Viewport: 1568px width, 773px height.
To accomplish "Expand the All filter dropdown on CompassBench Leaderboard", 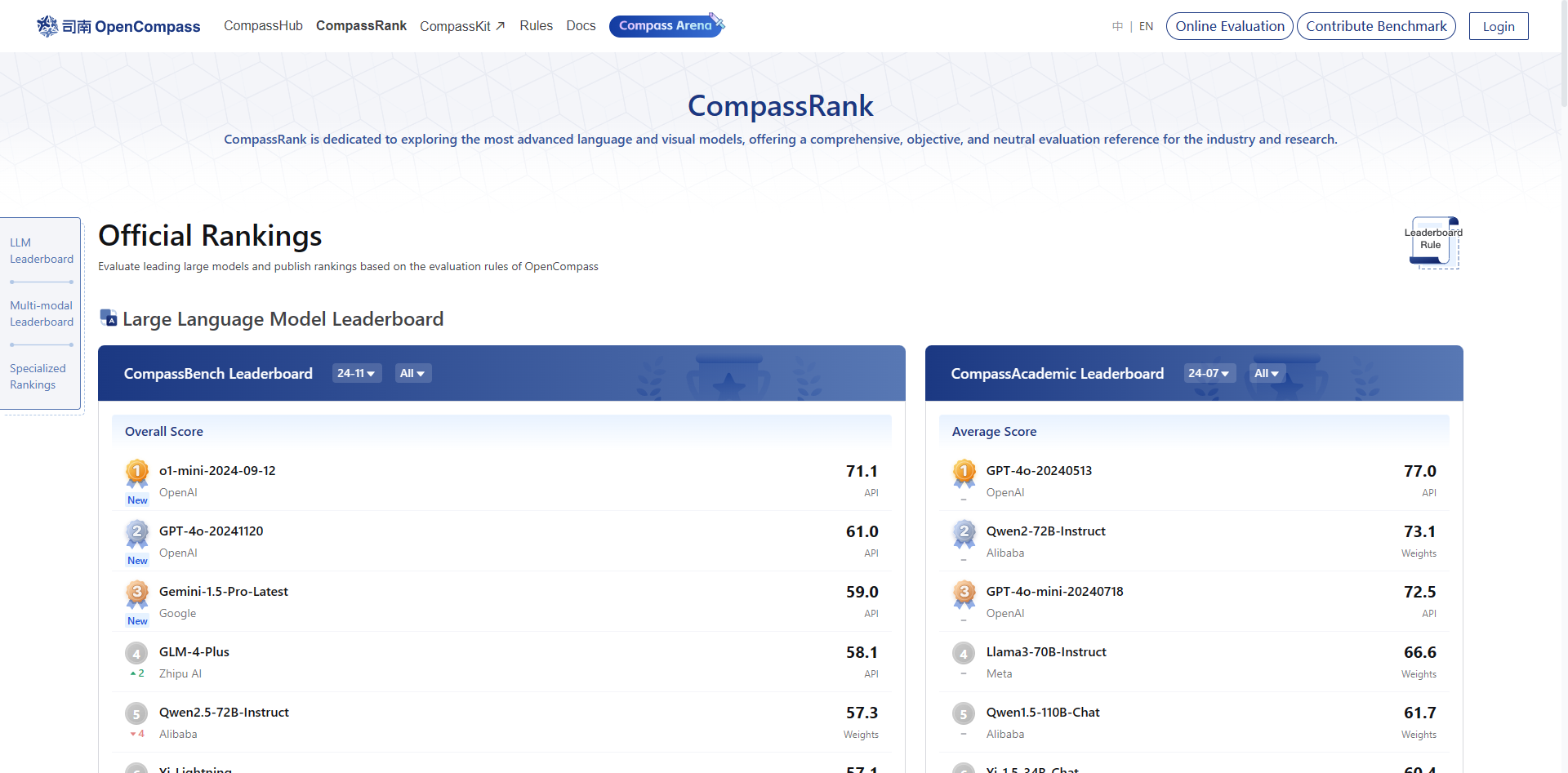I will 412,373.
